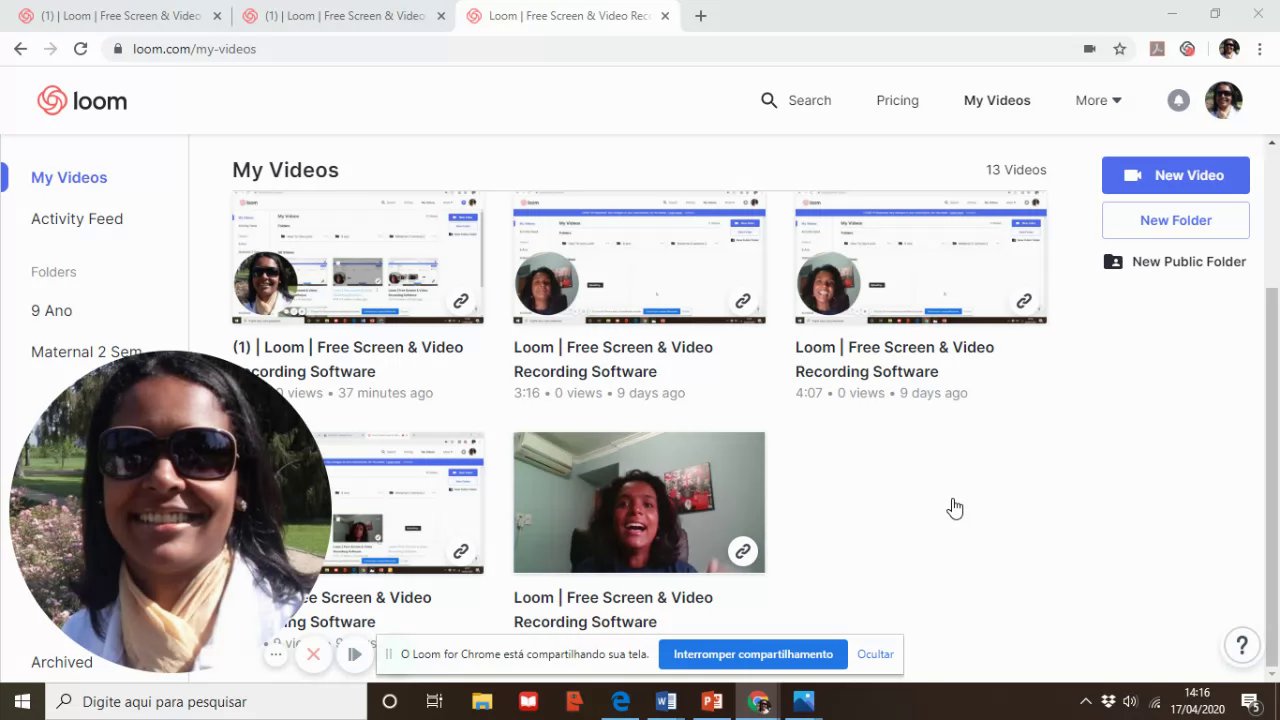The height and width of the screenshot is (720, 1280).
Task: Select My Videos in the sidebar
Action: (69, 177)
